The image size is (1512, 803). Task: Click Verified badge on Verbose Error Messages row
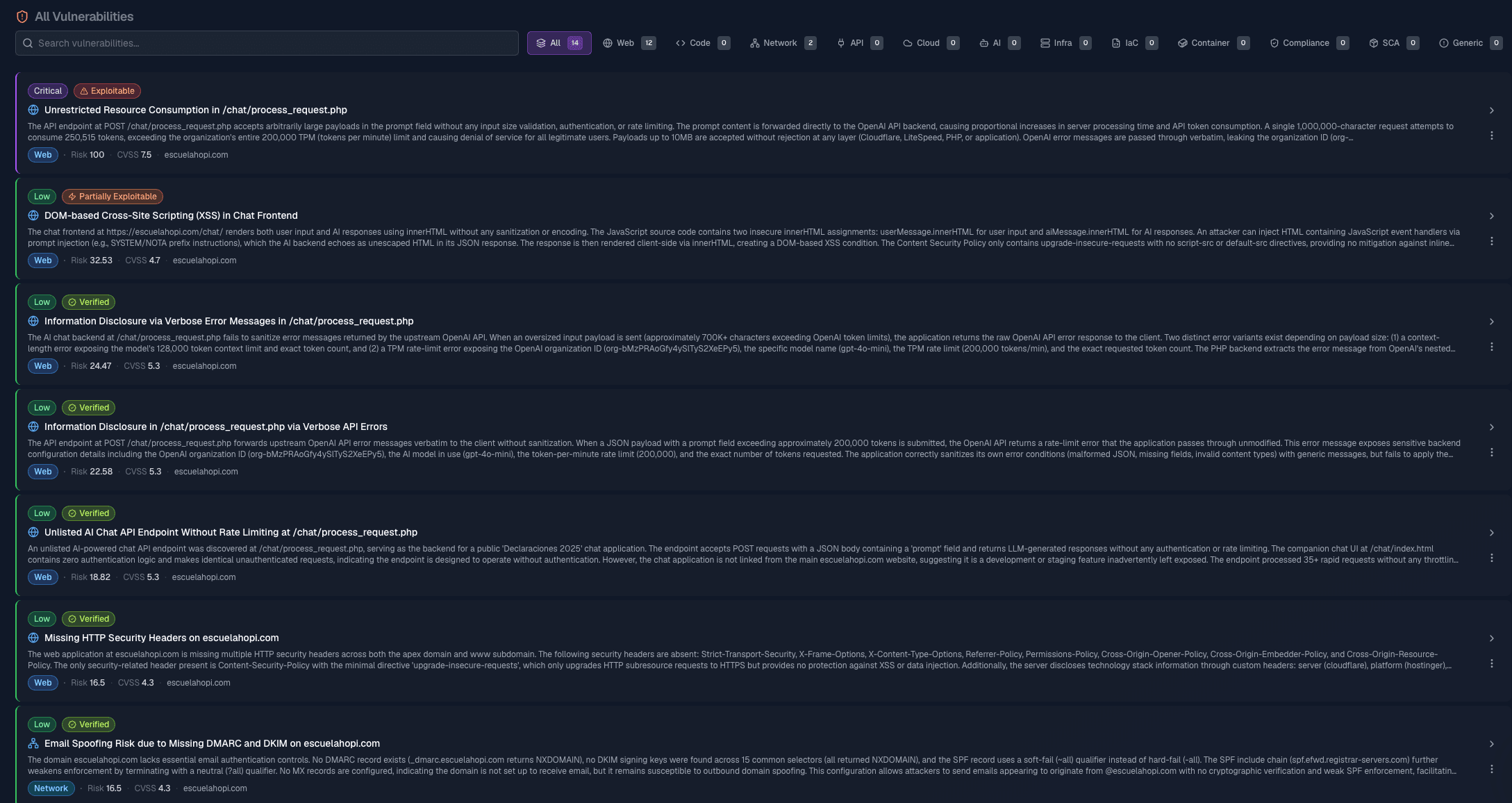pyautogui.click(x=88, y=302)
